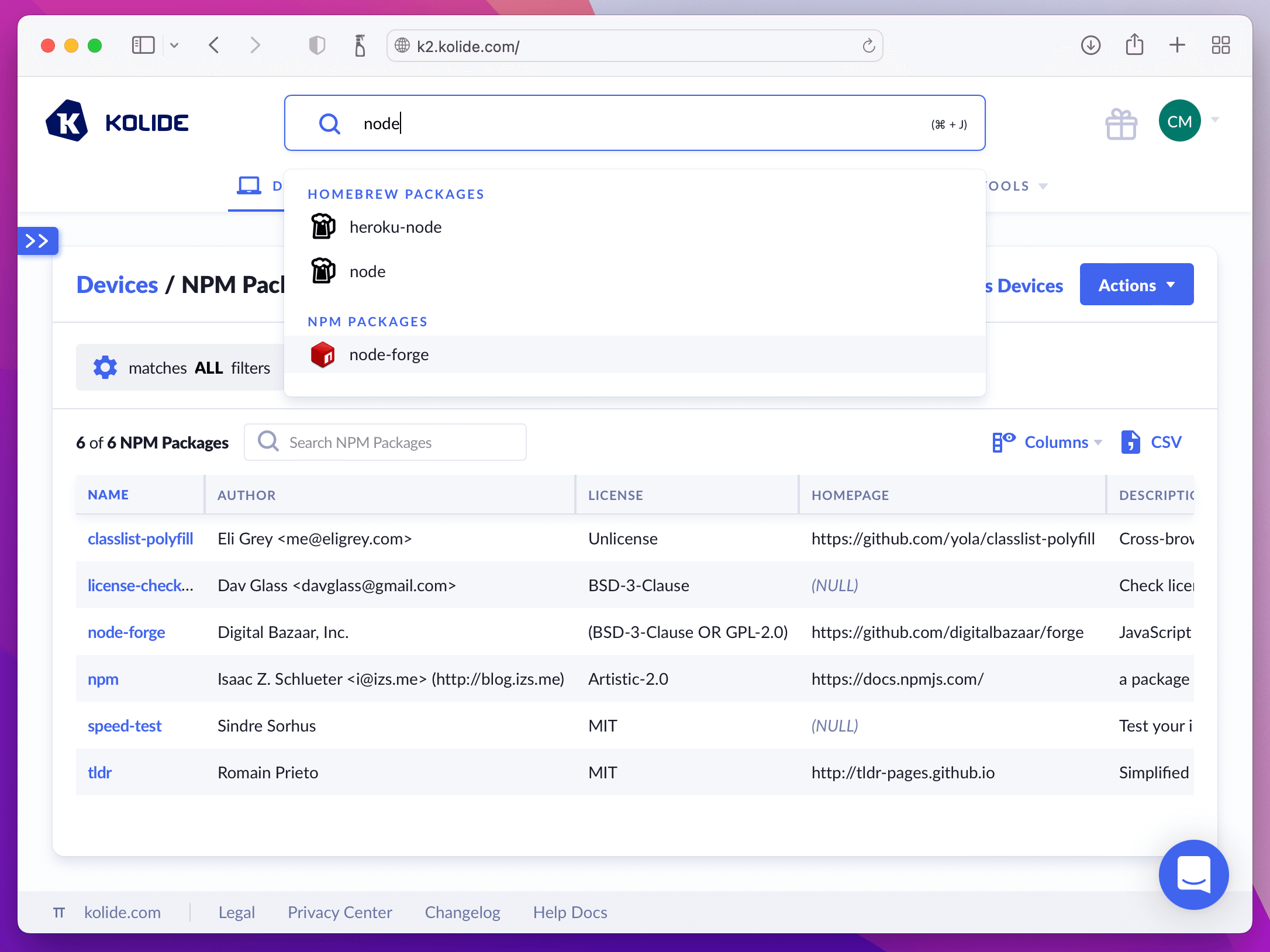Click Devices breadcrumb link
This screenshot has width=1270, height=952.
point(117,285)
